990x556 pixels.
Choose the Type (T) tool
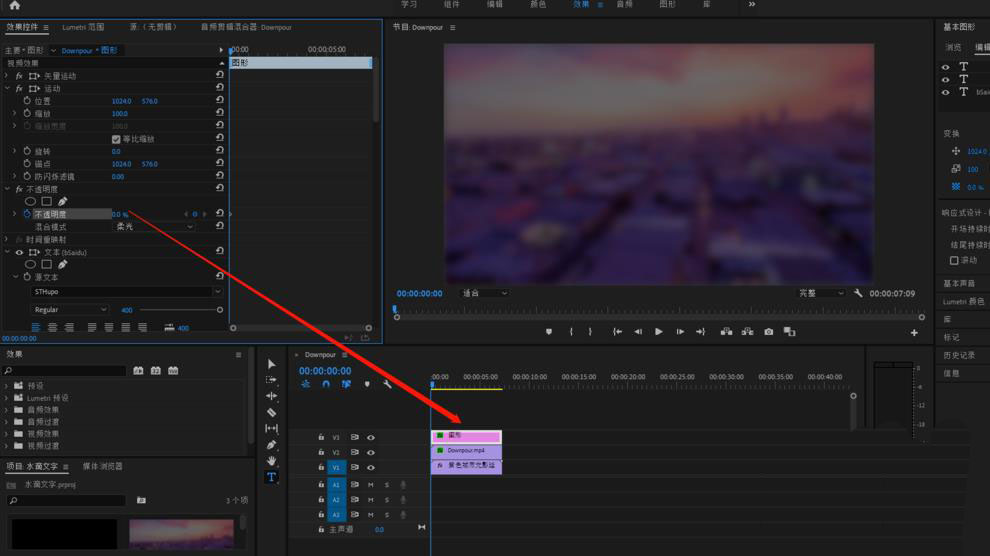271,478
